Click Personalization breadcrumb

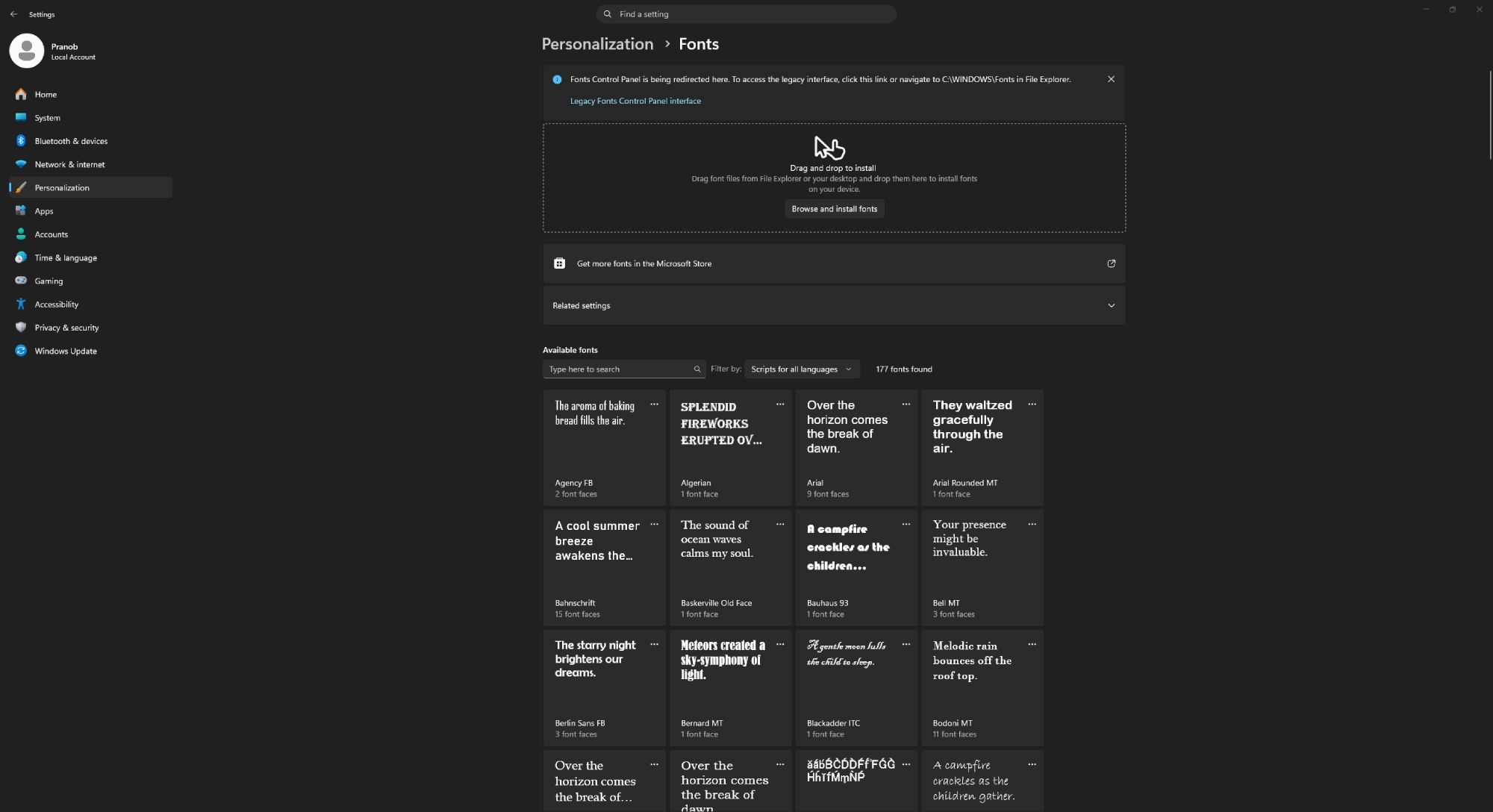(x=597, y=44)
